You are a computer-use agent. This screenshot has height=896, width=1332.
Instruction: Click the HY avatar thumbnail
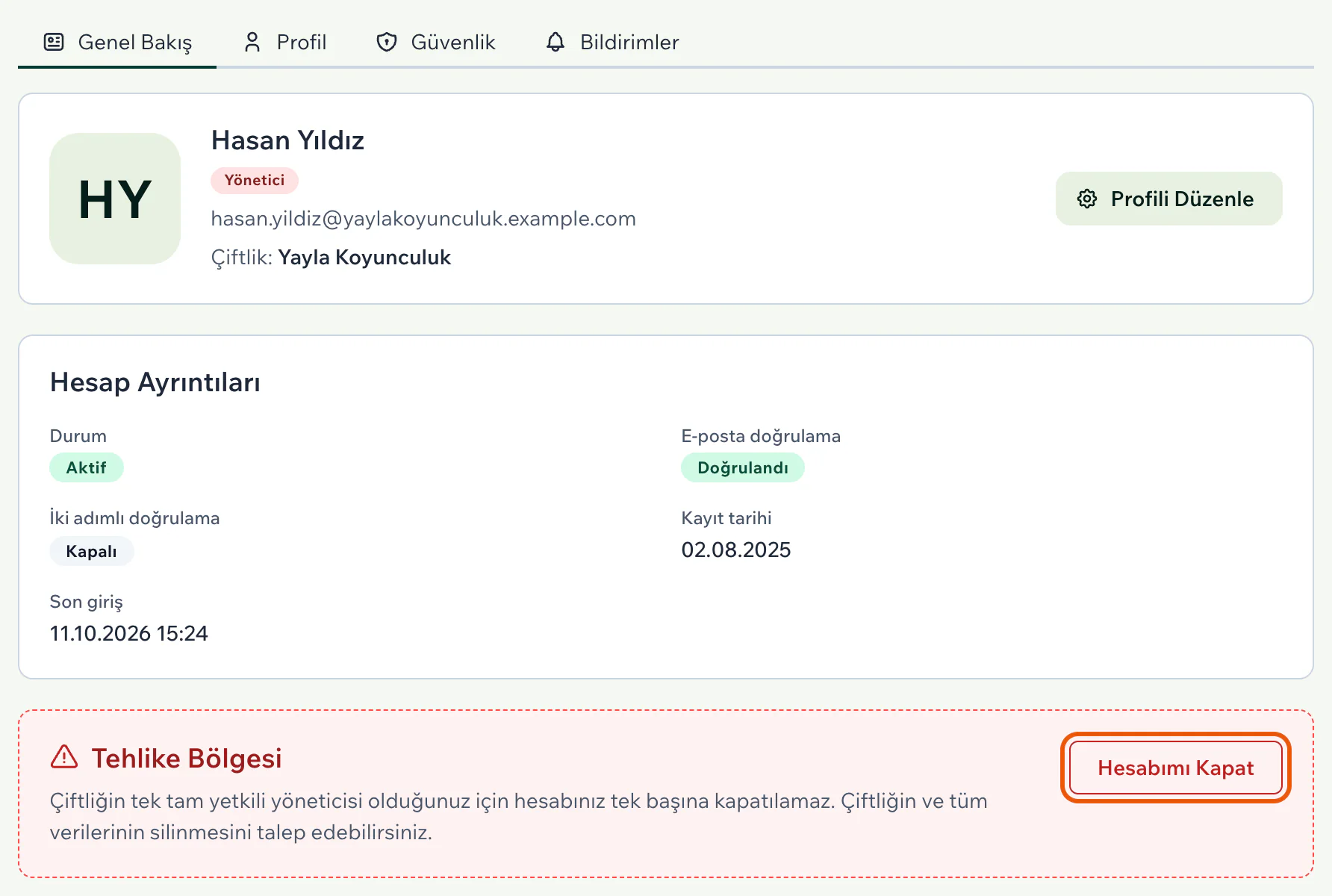pos(115,199)
